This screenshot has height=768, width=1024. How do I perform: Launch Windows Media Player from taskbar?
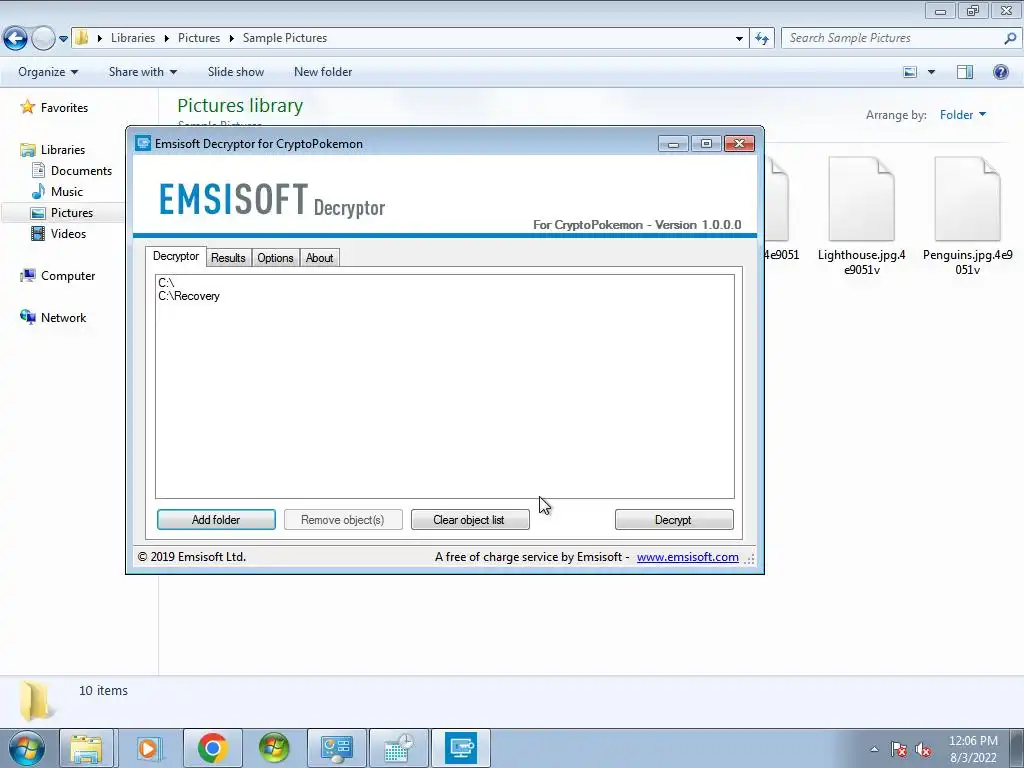(x=148, y=748)
